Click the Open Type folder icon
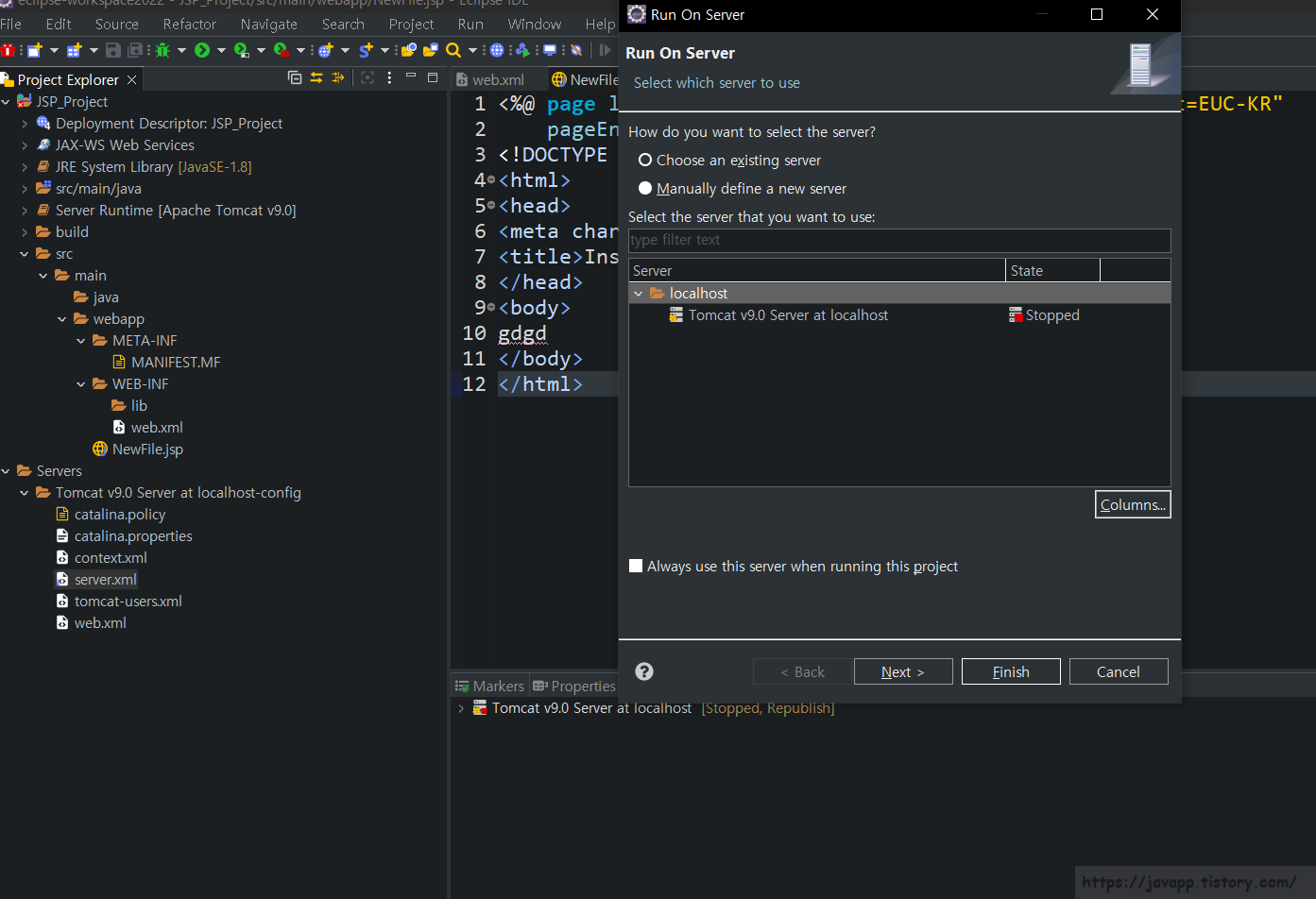 pyautogui.click(x=408, y=50)
